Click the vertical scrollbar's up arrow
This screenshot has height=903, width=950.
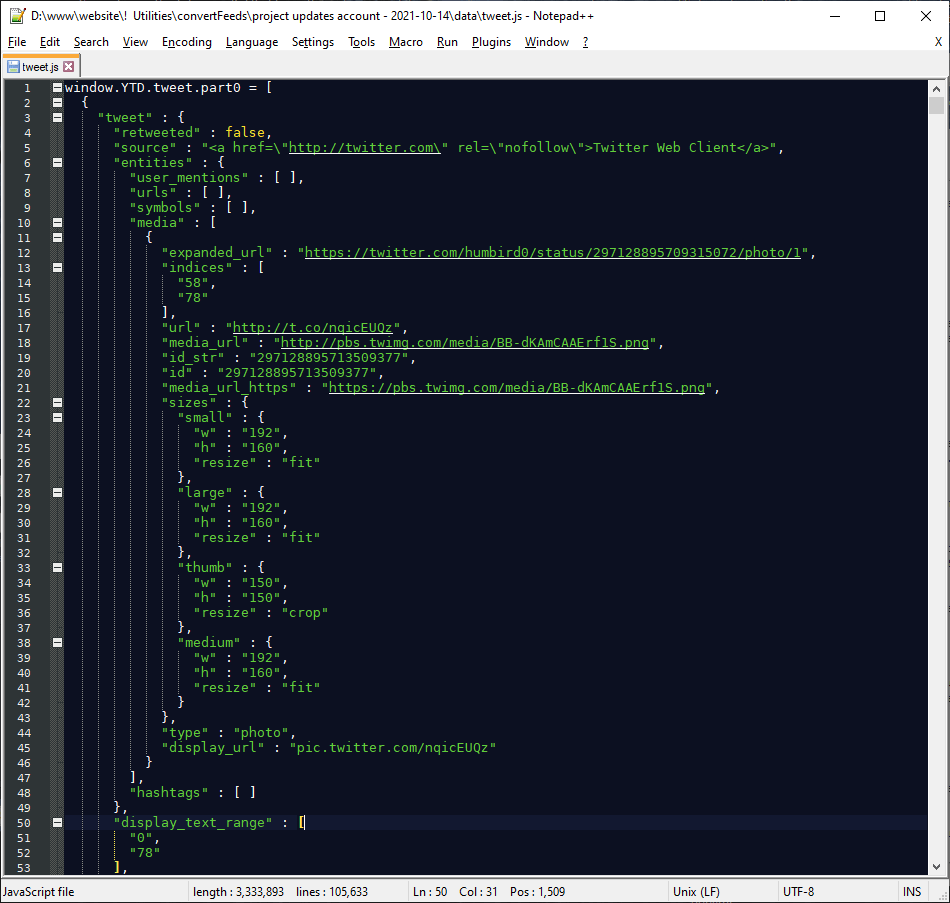[936, 88]
